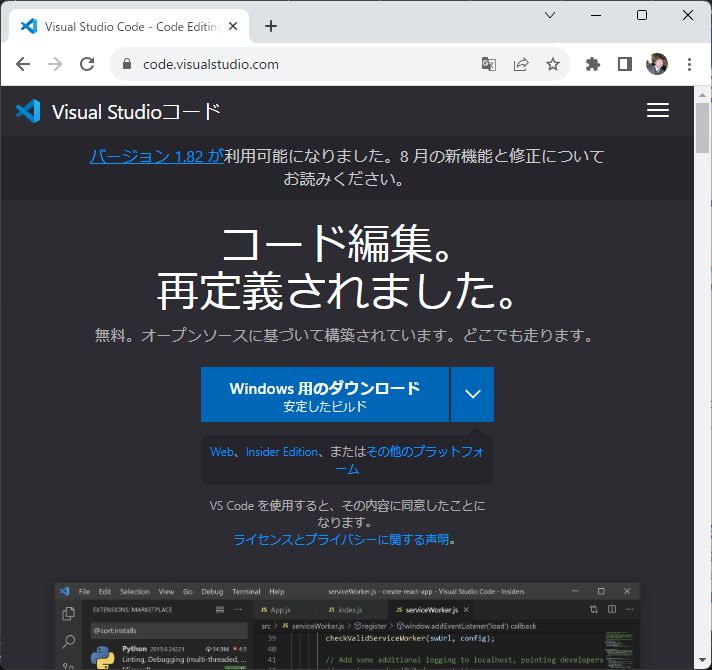The height and width of the screenshot is (670, 712).
Task: Open the tab search chevron
Action: pyautogui.click(x=550, y=15)
